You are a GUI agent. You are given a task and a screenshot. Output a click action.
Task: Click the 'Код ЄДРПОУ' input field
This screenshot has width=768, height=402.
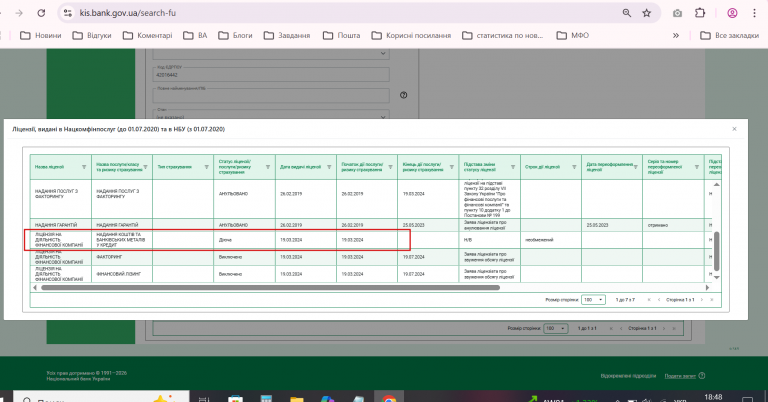pyautogui.click(x=271, y=74)
